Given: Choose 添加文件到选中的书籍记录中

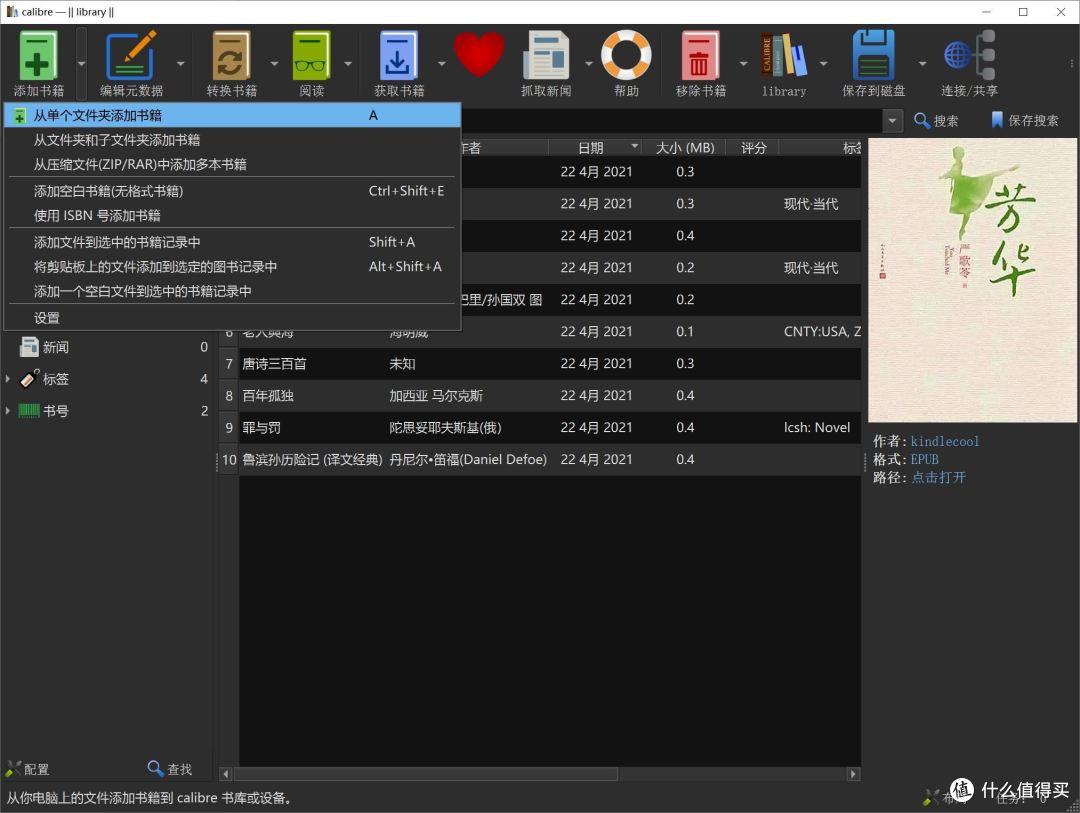Looking at the screenshot, I should point(232,242).
